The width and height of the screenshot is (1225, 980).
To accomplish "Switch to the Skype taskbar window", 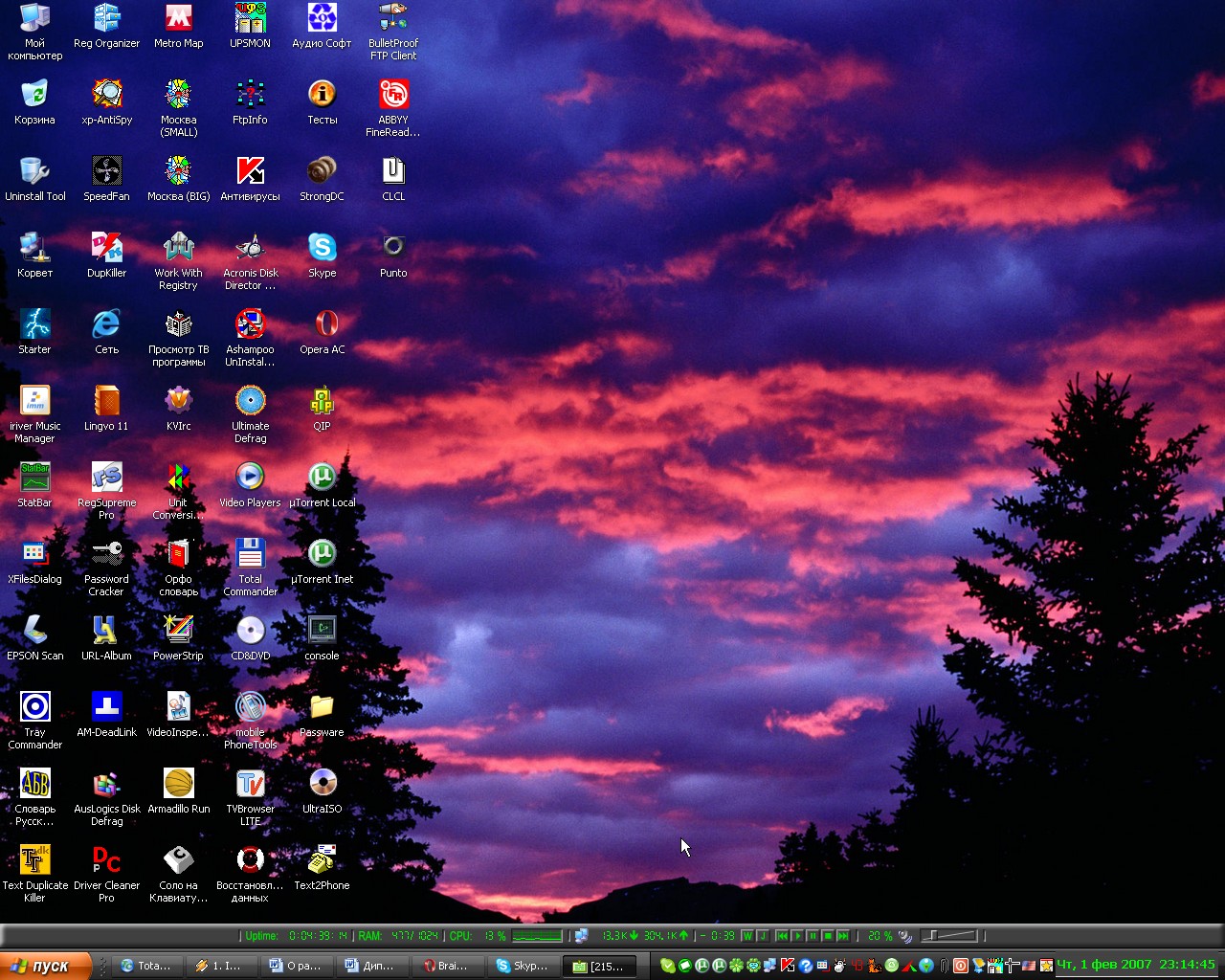I will click(522, 966).
